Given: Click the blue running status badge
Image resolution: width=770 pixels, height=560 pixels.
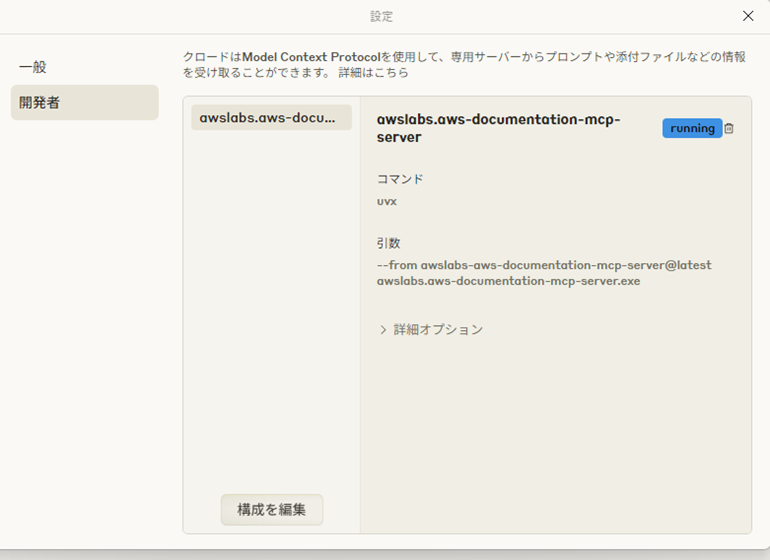Looking at the screenshot, I should (x=691, y=128).
